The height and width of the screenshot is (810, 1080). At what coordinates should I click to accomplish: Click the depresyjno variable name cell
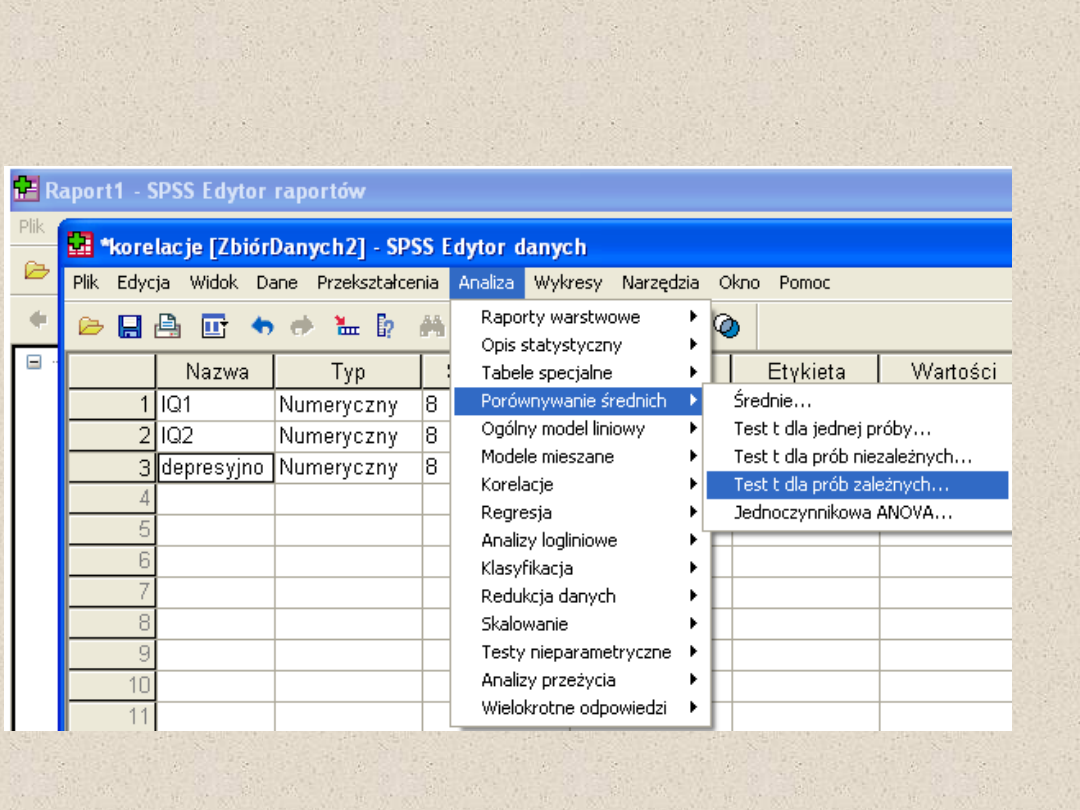click(x=215, y=467)
